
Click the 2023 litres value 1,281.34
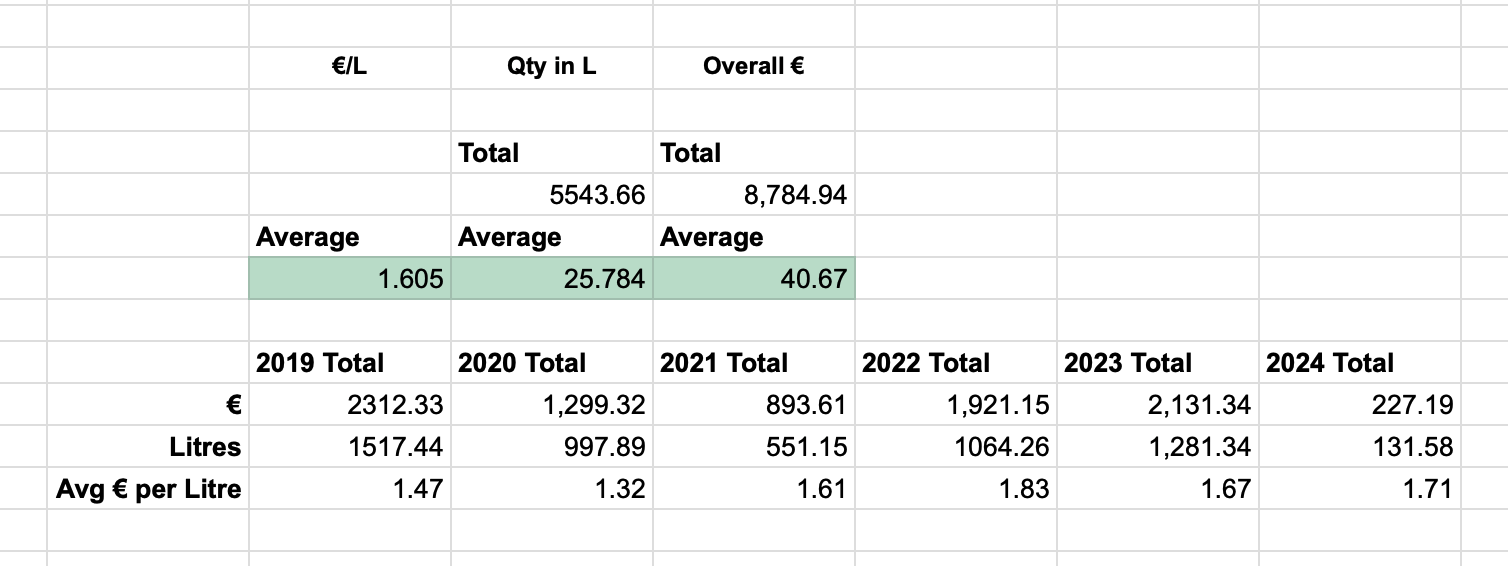[x=1157, y=447]
